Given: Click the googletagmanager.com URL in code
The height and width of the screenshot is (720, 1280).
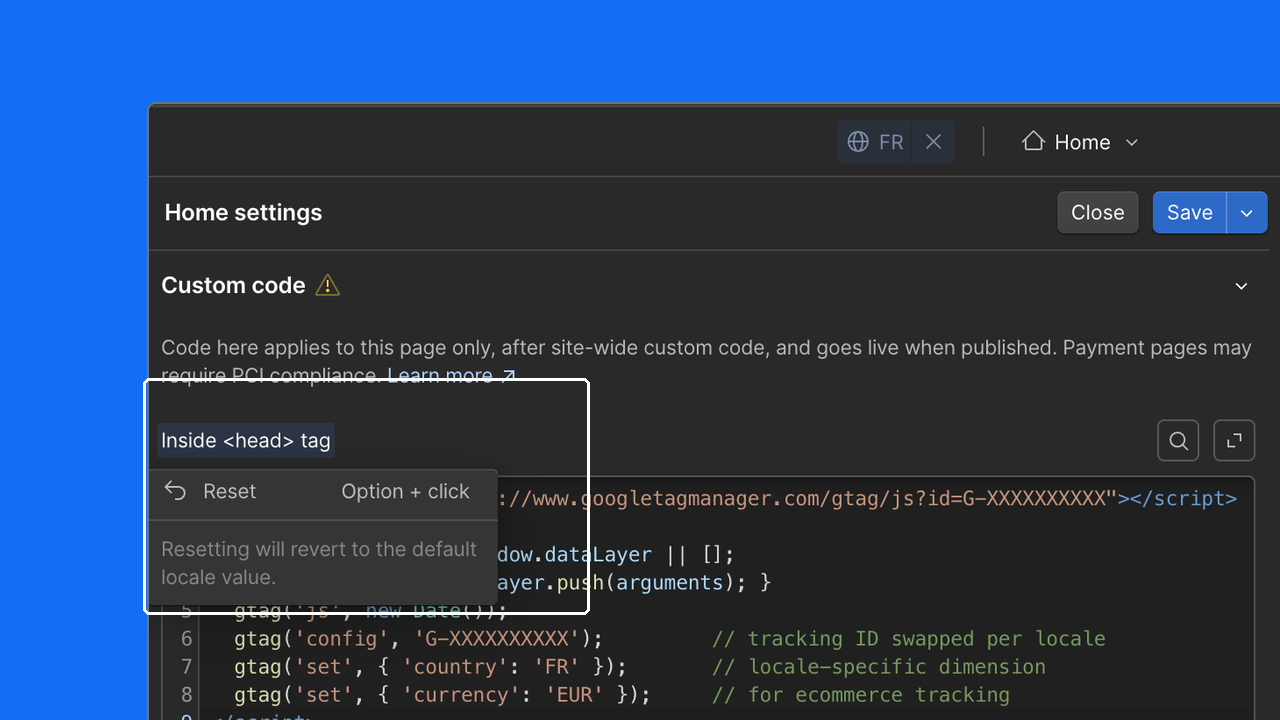Looking at the screenshot, I should [x=806, y=498].
